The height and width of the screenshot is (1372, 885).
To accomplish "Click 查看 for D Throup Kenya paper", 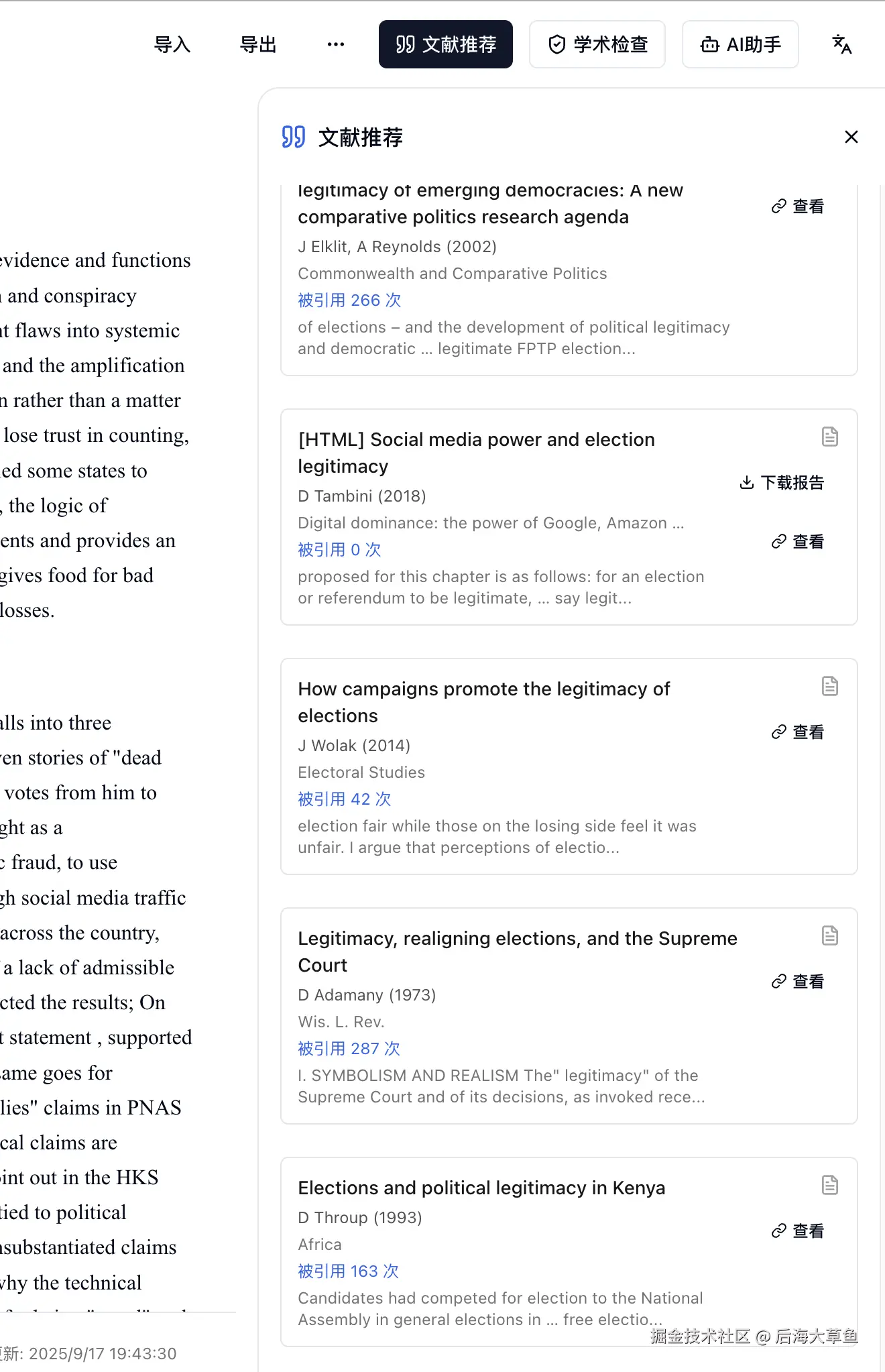I will pos(798,1231).
